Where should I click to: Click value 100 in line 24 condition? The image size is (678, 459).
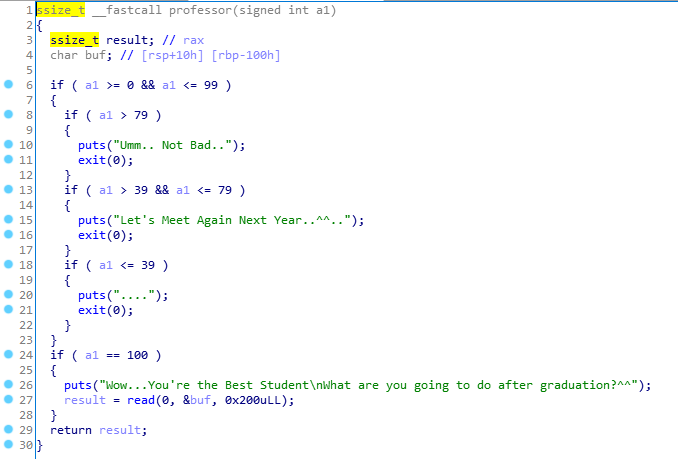pyautogui.click(x=137, y=355)
